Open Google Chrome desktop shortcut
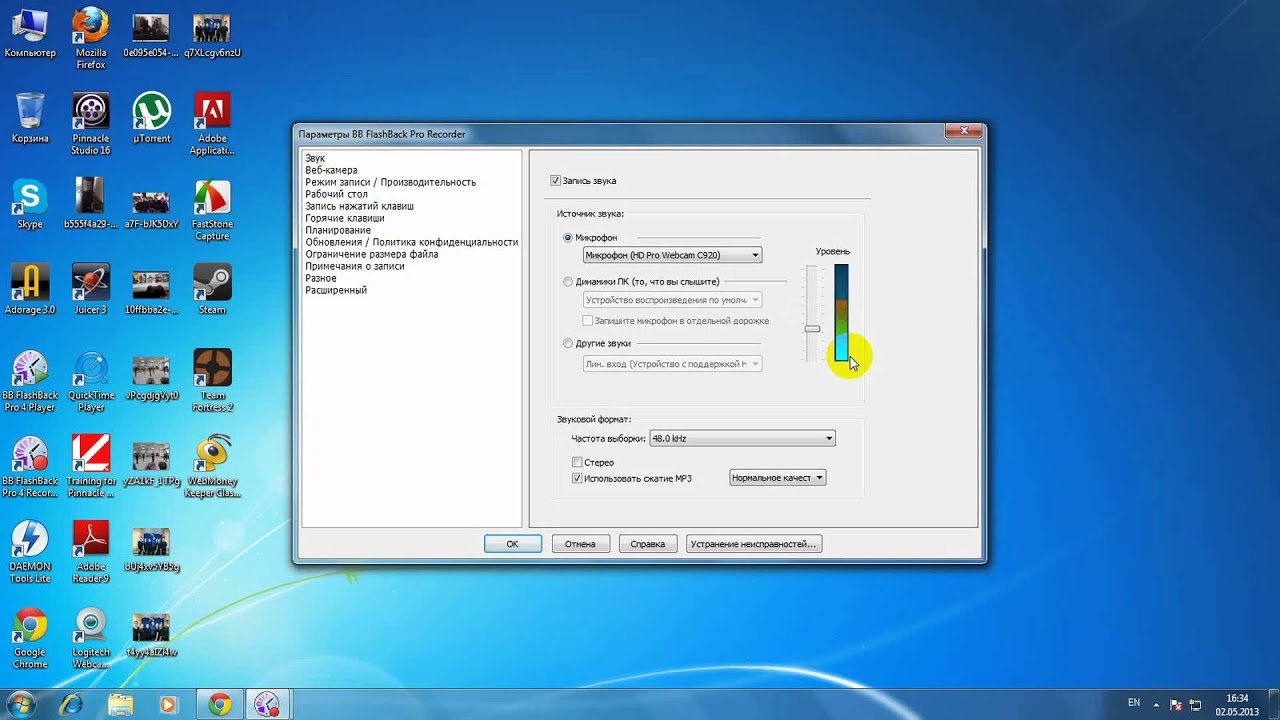This screenshot has height=720, width=1280. pos(30,639)
